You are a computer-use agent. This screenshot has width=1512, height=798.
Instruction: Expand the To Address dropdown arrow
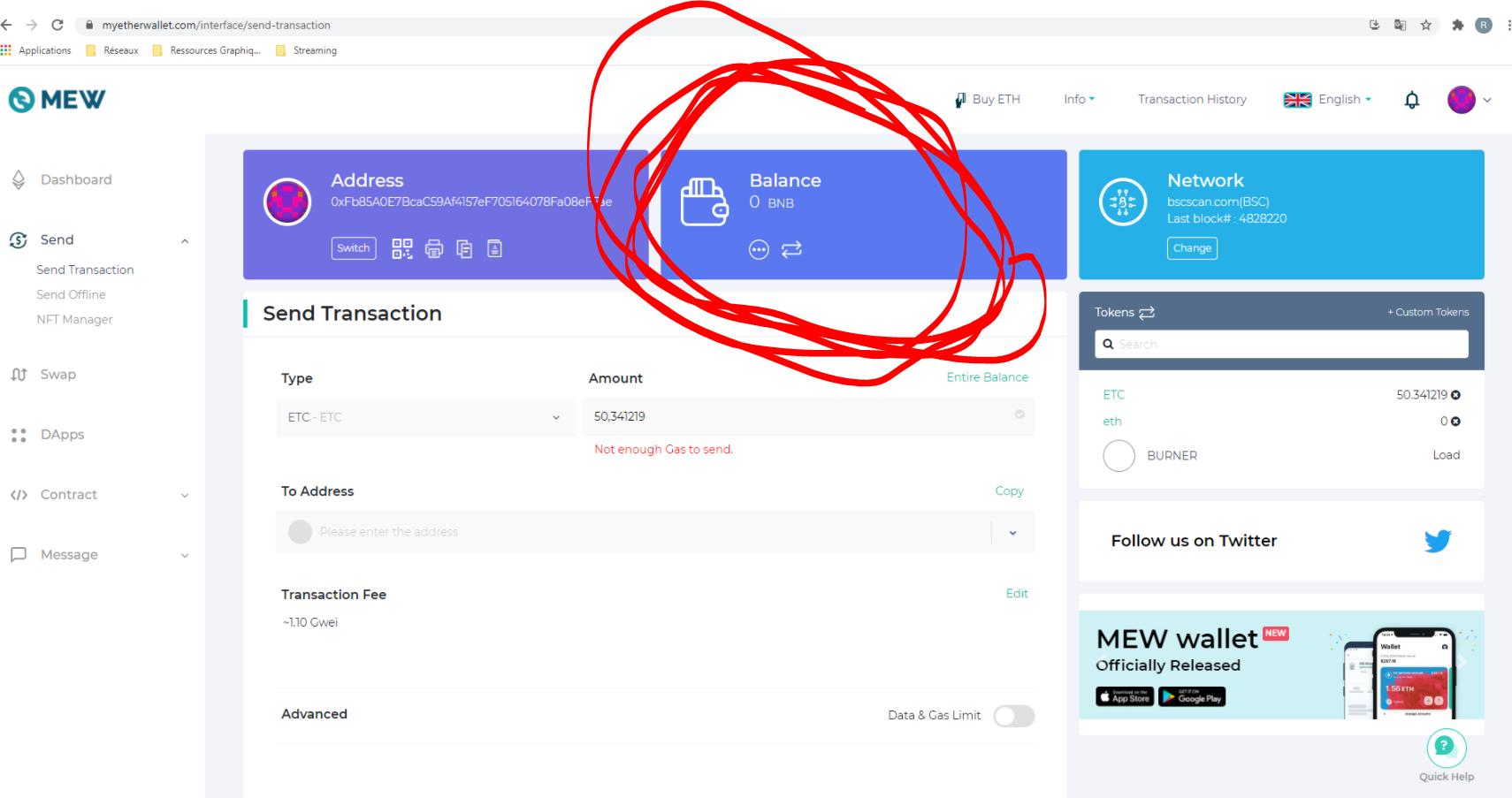pos(1012,533)
